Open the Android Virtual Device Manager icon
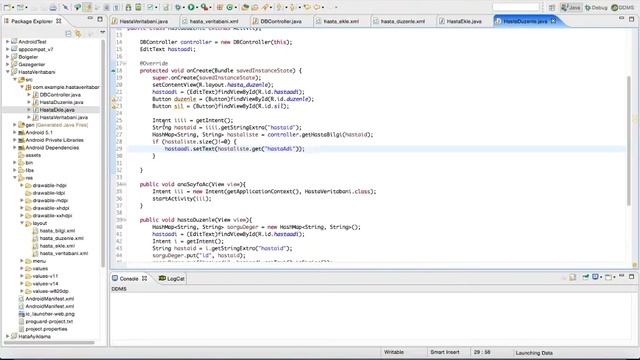This screenshot has width=640, height=360. (x=138, y=7)
